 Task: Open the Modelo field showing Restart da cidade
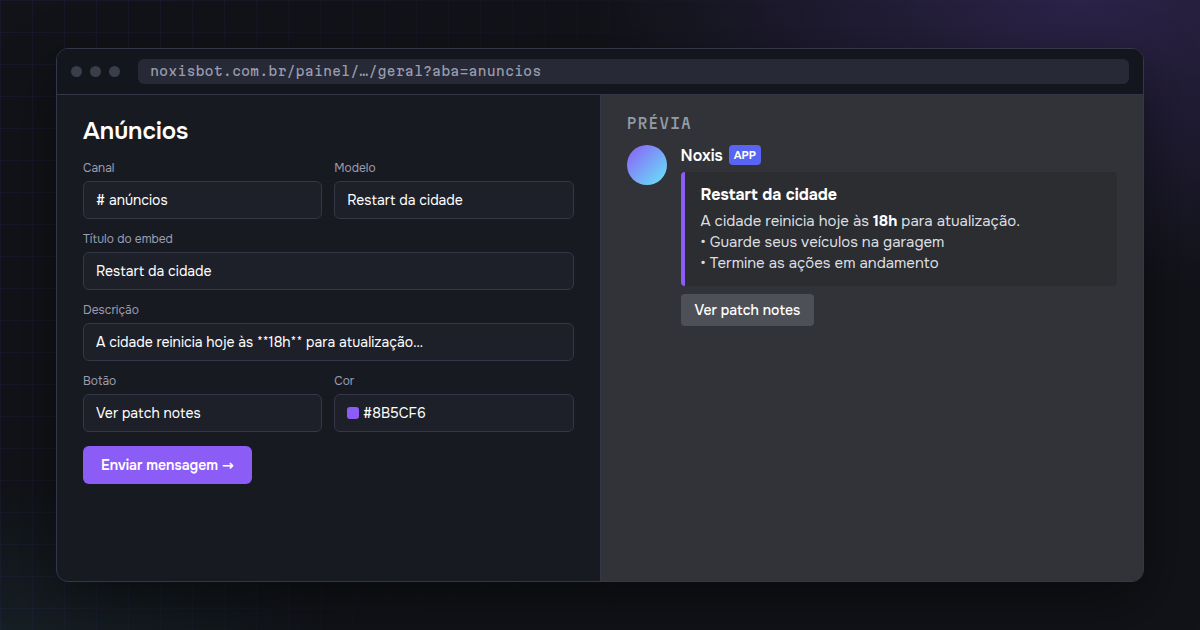(x=454, y=200)
